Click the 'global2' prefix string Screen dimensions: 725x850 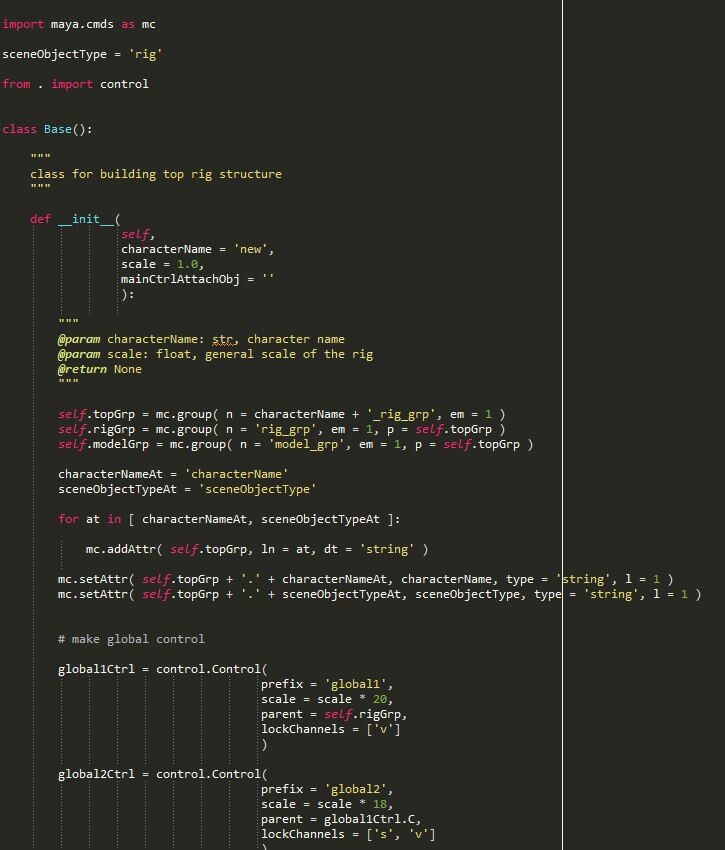355,789
